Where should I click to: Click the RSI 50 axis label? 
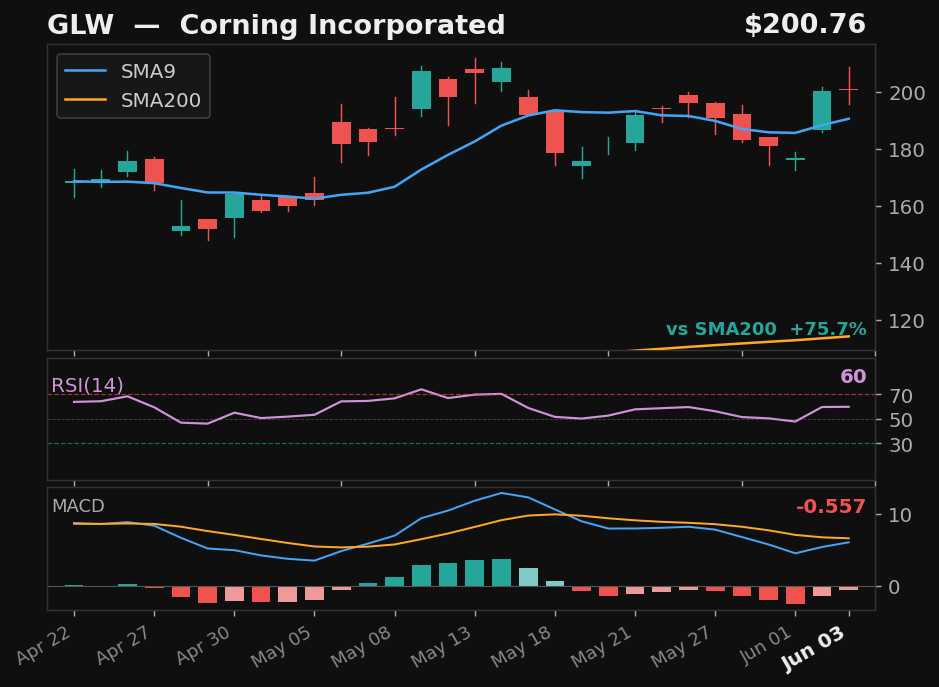(x=901, y=420)
